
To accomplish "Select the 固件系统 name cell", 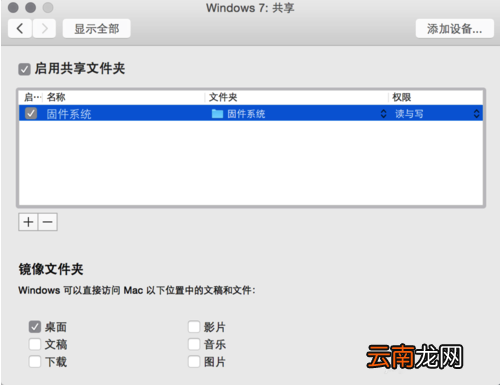I will [x=69, y=114].
